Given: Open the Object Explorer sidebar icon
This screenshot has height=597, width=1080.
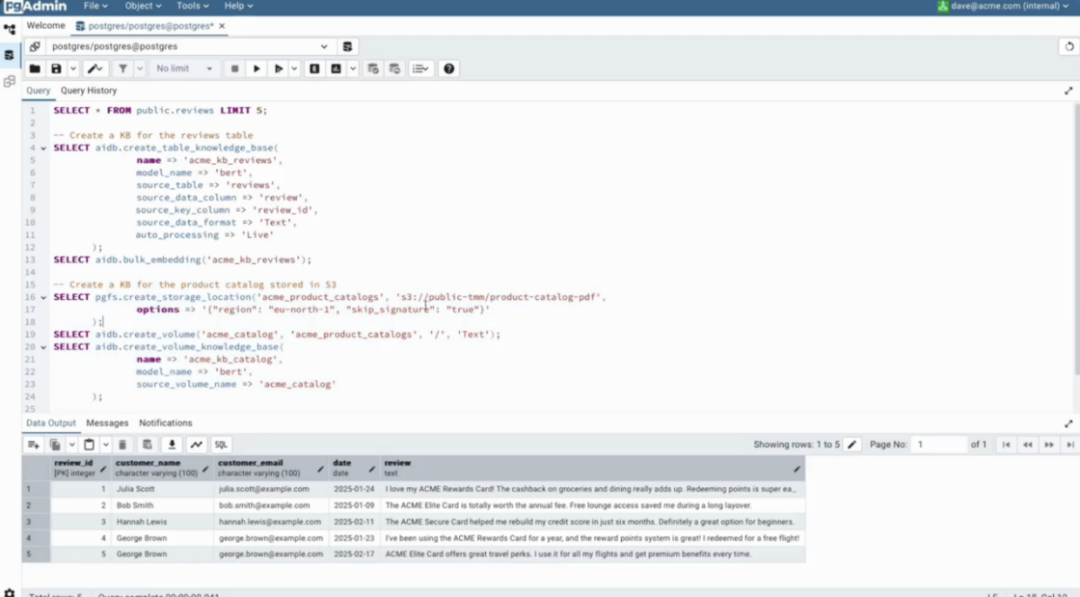Looking at the screenshot, I should click(x=9, y=30).
